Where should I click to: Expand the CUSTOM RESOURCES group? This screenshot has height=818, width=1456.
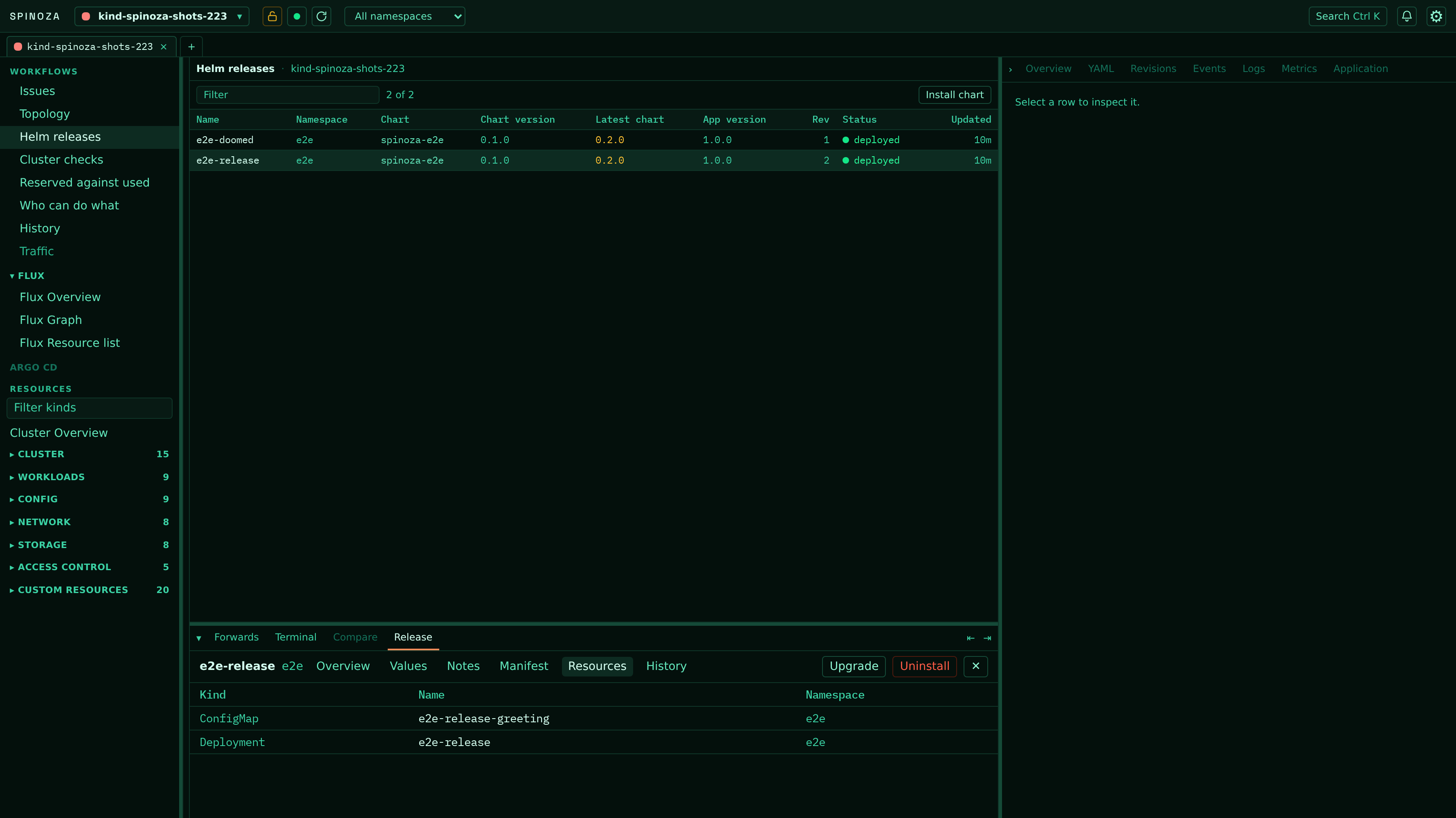(x=89, y=590)
